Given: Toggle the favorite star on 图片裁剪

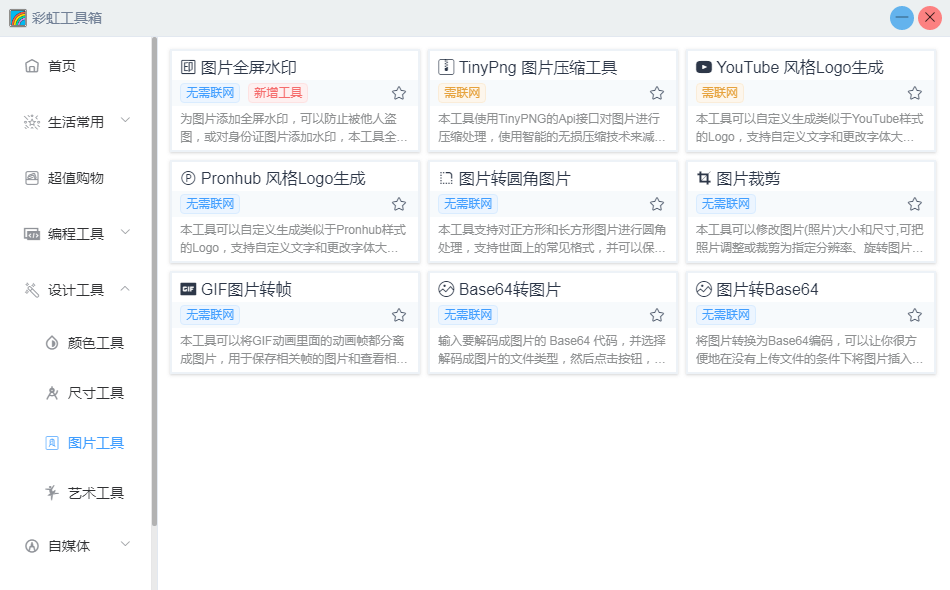Looking at the screenshot, I should 914,204.
